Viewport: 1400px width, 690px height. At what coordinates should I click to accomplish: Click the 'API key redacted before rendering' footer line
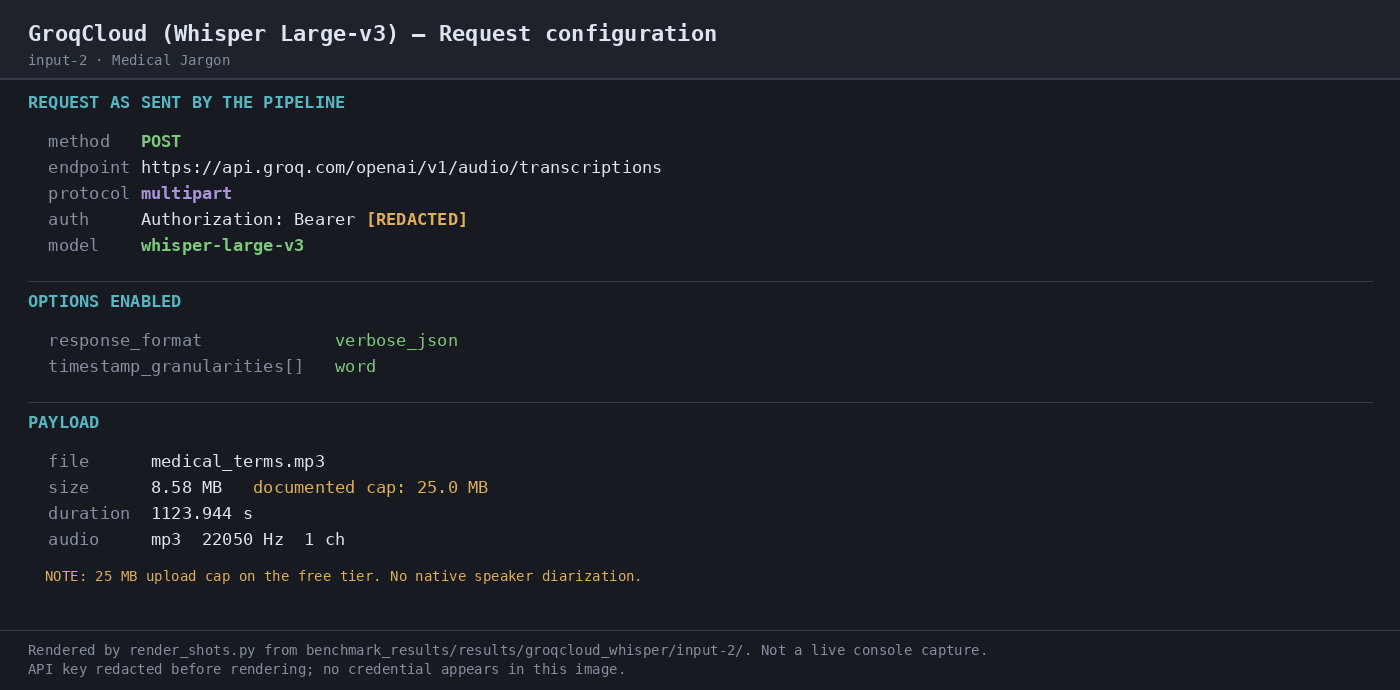pyautogui.click(x=327, y=669)
